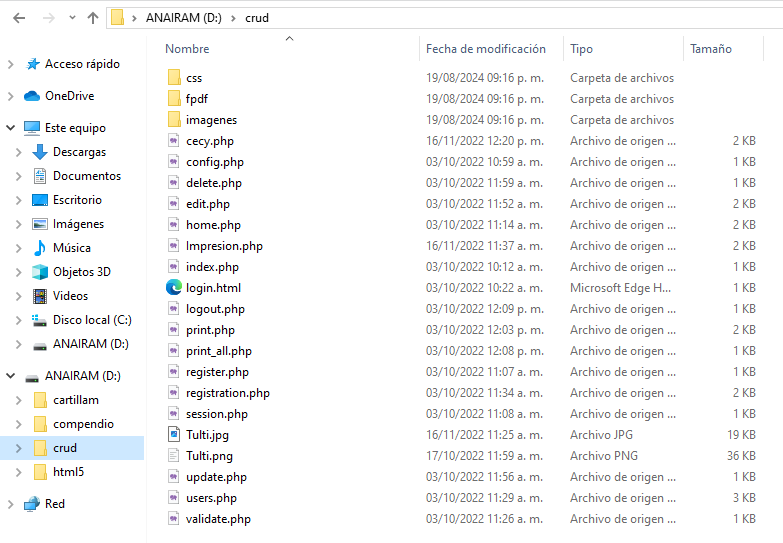The image size is (783, 543).
Task: Sort by Fecha de modificación column
Action: (x=486, y=49)
